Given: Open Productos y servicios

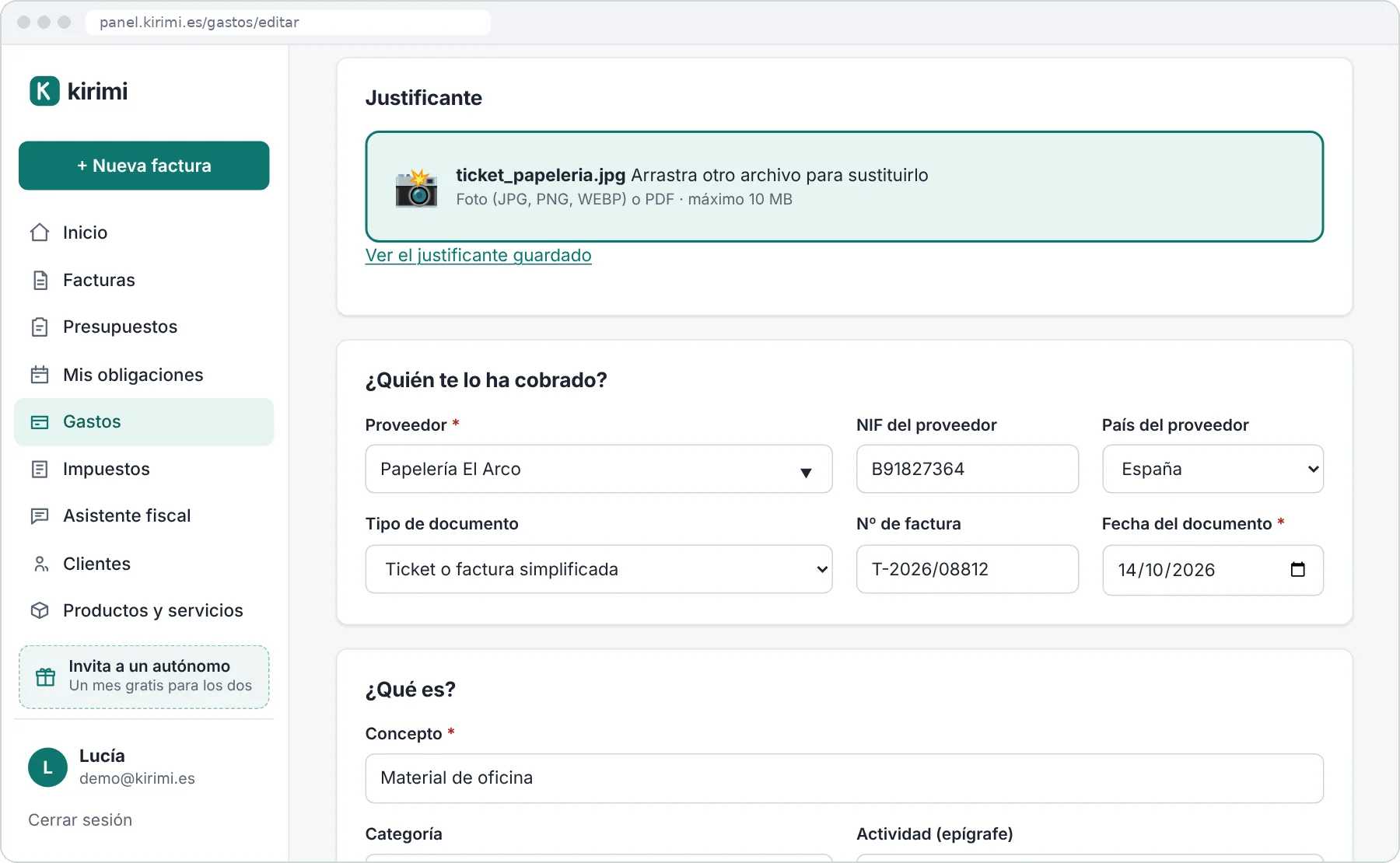Looking at the screenshot, I should 144,611.
